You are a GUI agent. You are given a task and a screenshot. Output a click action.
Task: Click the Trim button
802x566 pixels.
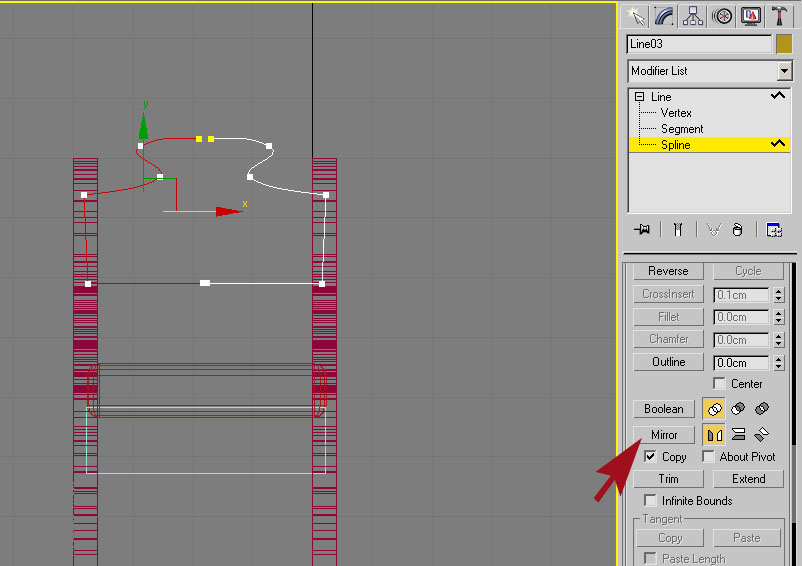[x=668, y=479]
